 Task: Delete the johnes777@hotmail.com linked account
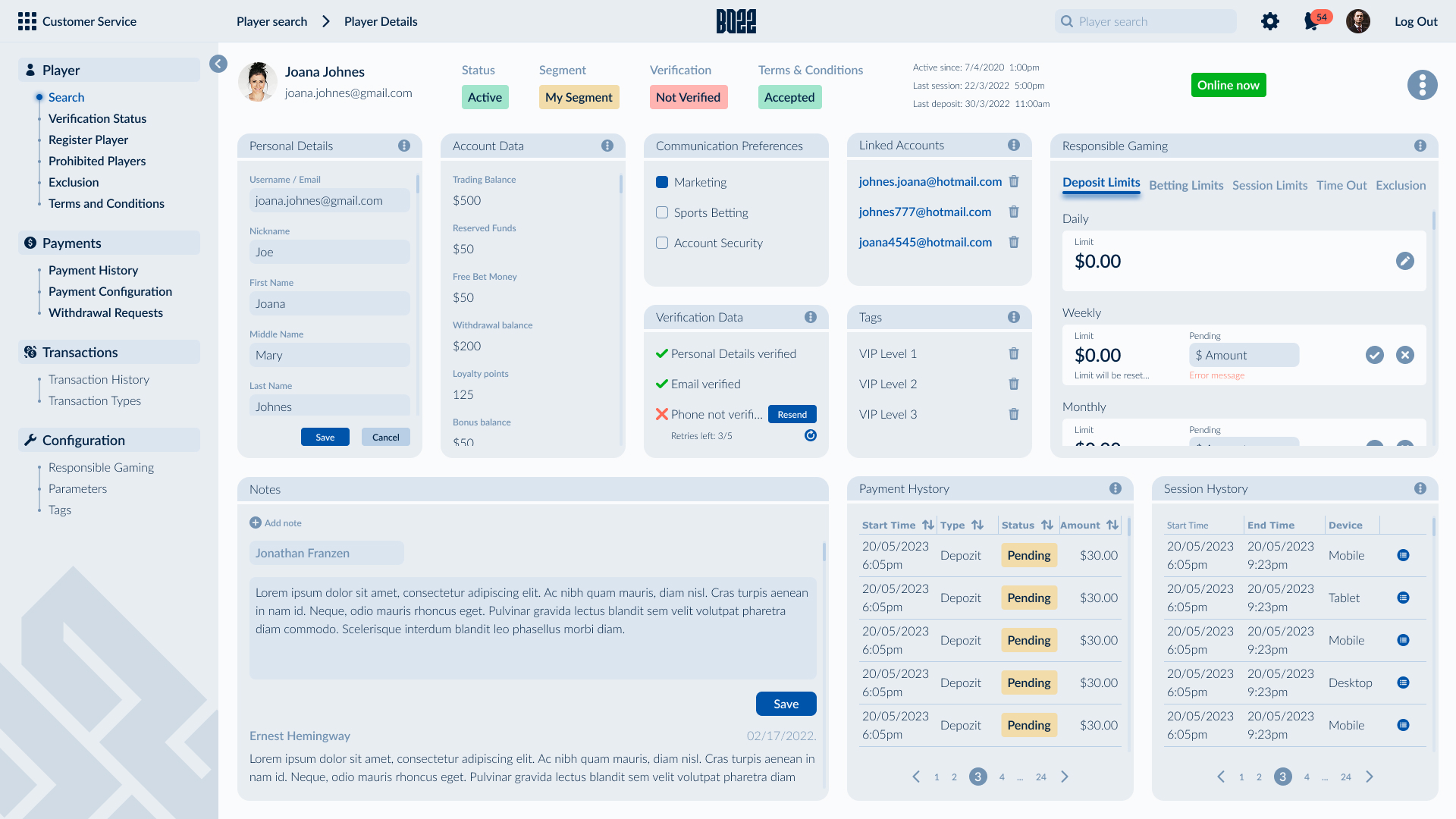coord(1014,212)
